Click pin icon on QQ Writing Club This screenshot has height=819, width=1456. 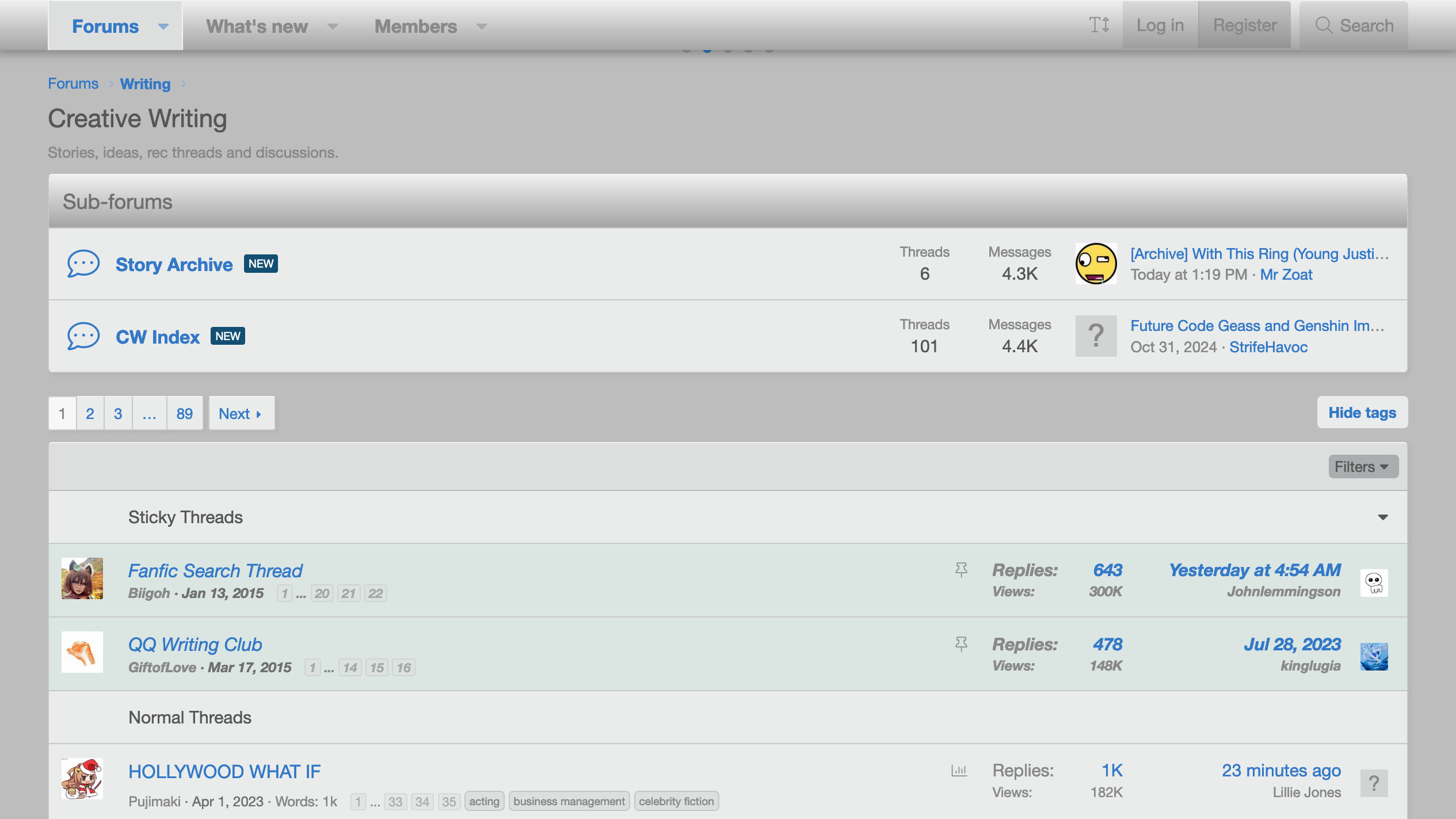pos(960,643)
